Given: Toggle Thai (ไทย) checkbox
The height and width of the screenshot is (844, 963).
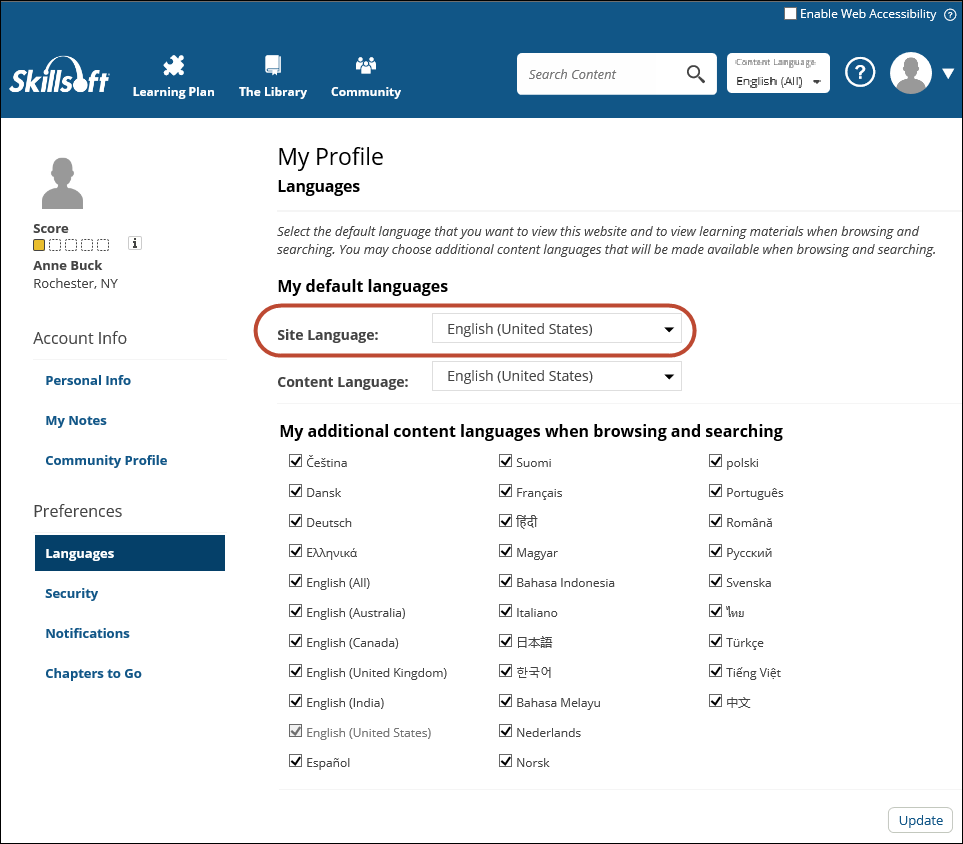Looking at the screenshot, I should pyautogui.click(x=715, y=611).
